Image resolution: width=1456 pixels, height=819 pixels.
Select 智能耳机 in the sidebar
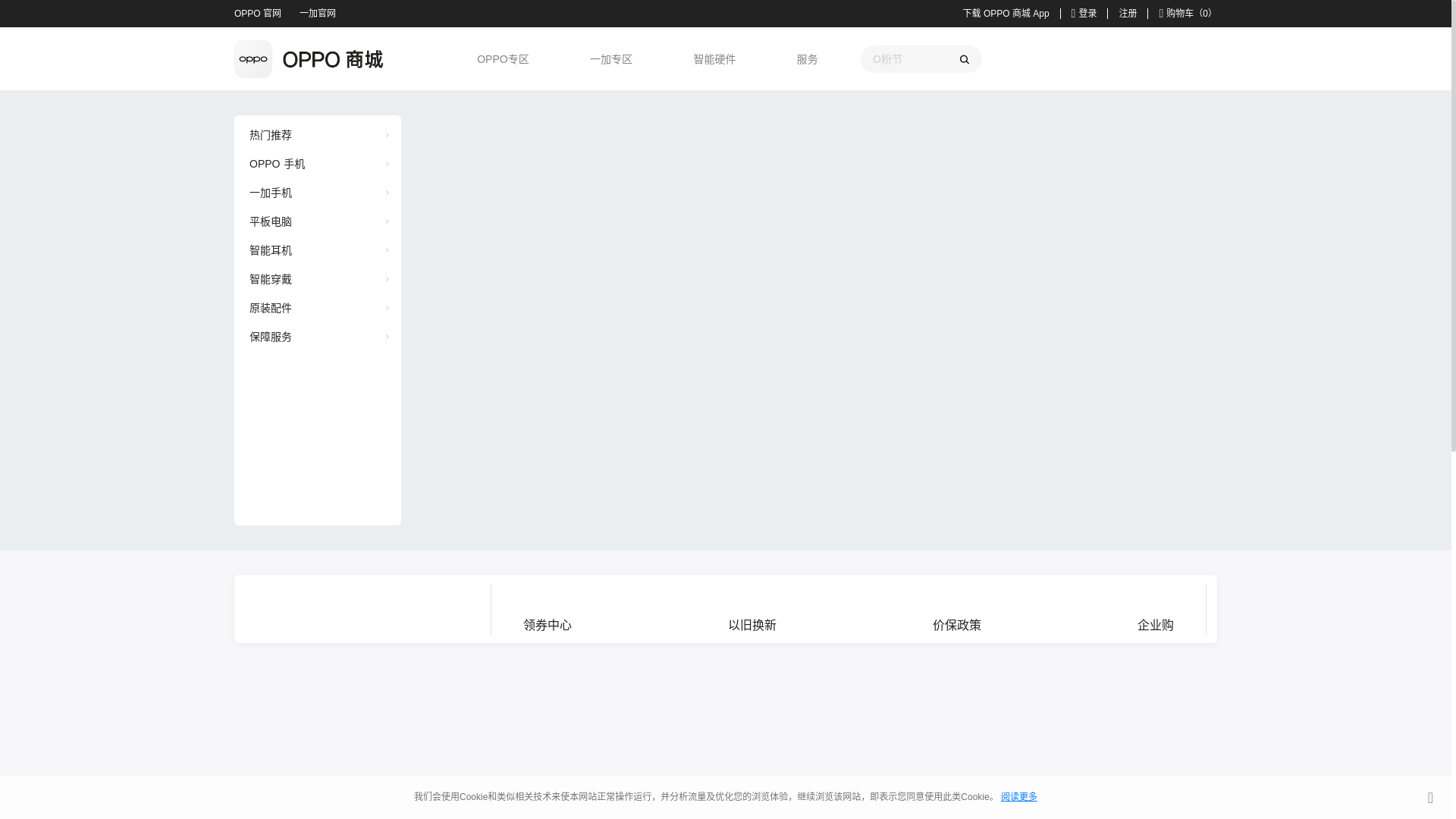pyautogui.click(x=271, y=250)
